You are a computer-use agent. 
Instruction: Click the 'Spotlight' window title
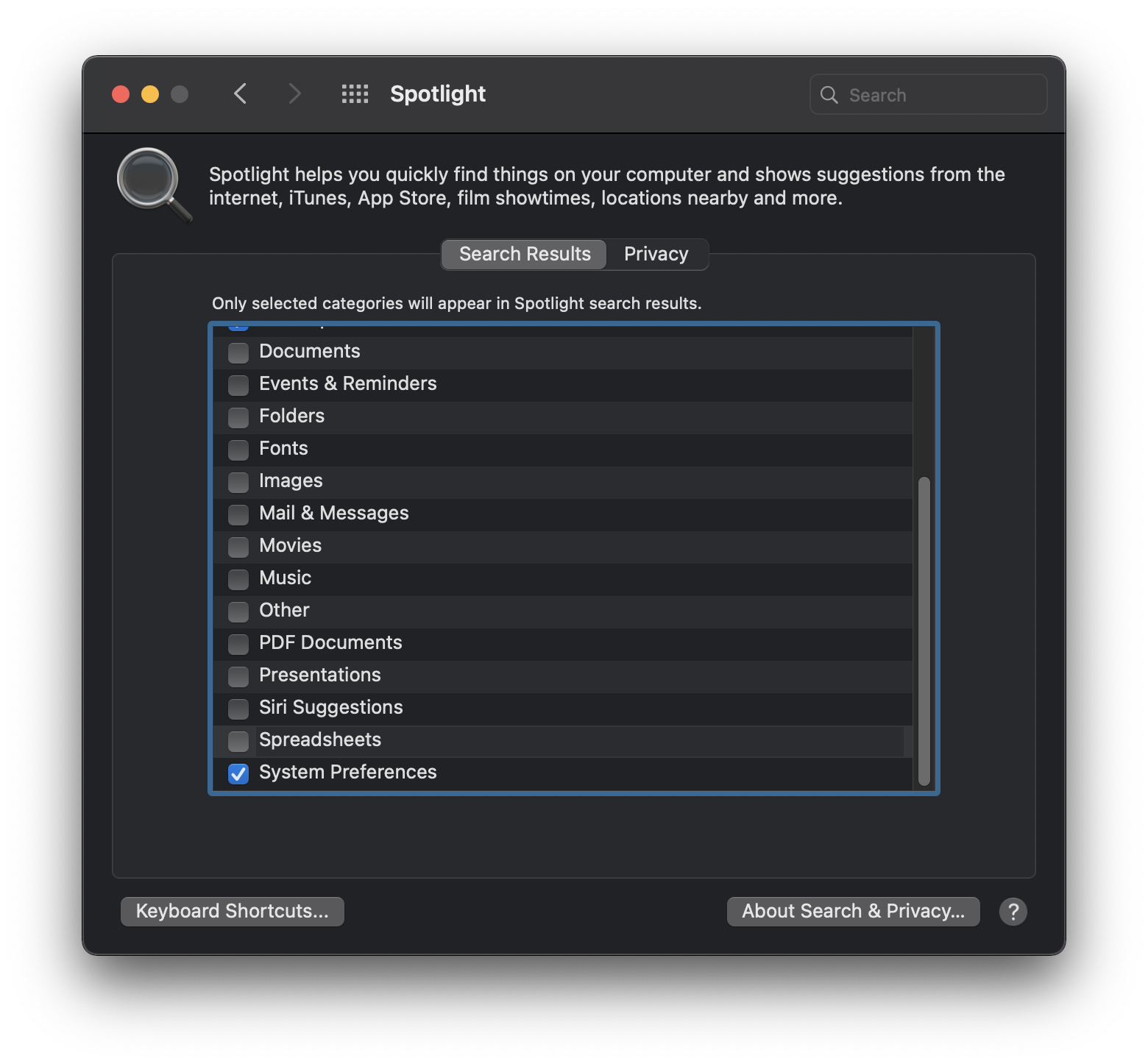coord(438,94)
